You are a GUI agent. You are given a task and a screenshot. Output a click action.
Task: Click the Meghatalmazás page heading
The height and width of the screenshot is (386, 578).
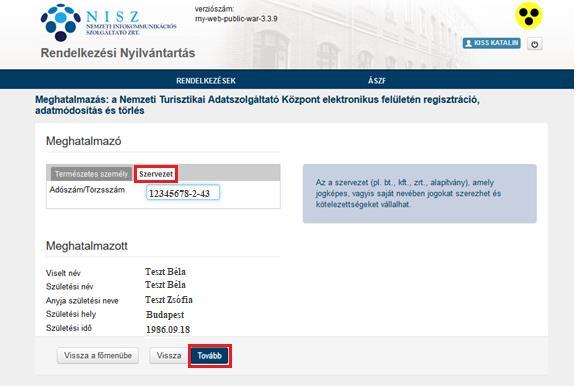pyautogui.click(x=257, y=105)
